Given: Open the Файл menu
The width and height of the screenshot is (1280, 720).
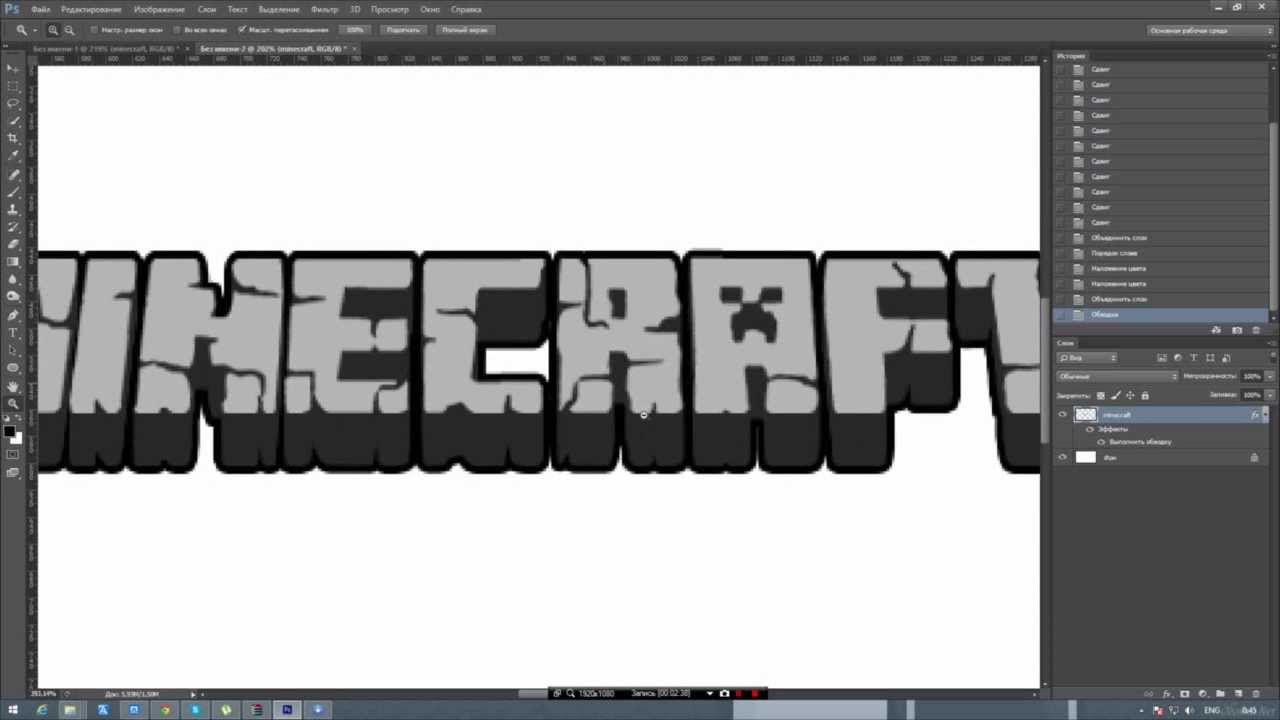Looking at the screenshot, I should click(x=40, y=9).
